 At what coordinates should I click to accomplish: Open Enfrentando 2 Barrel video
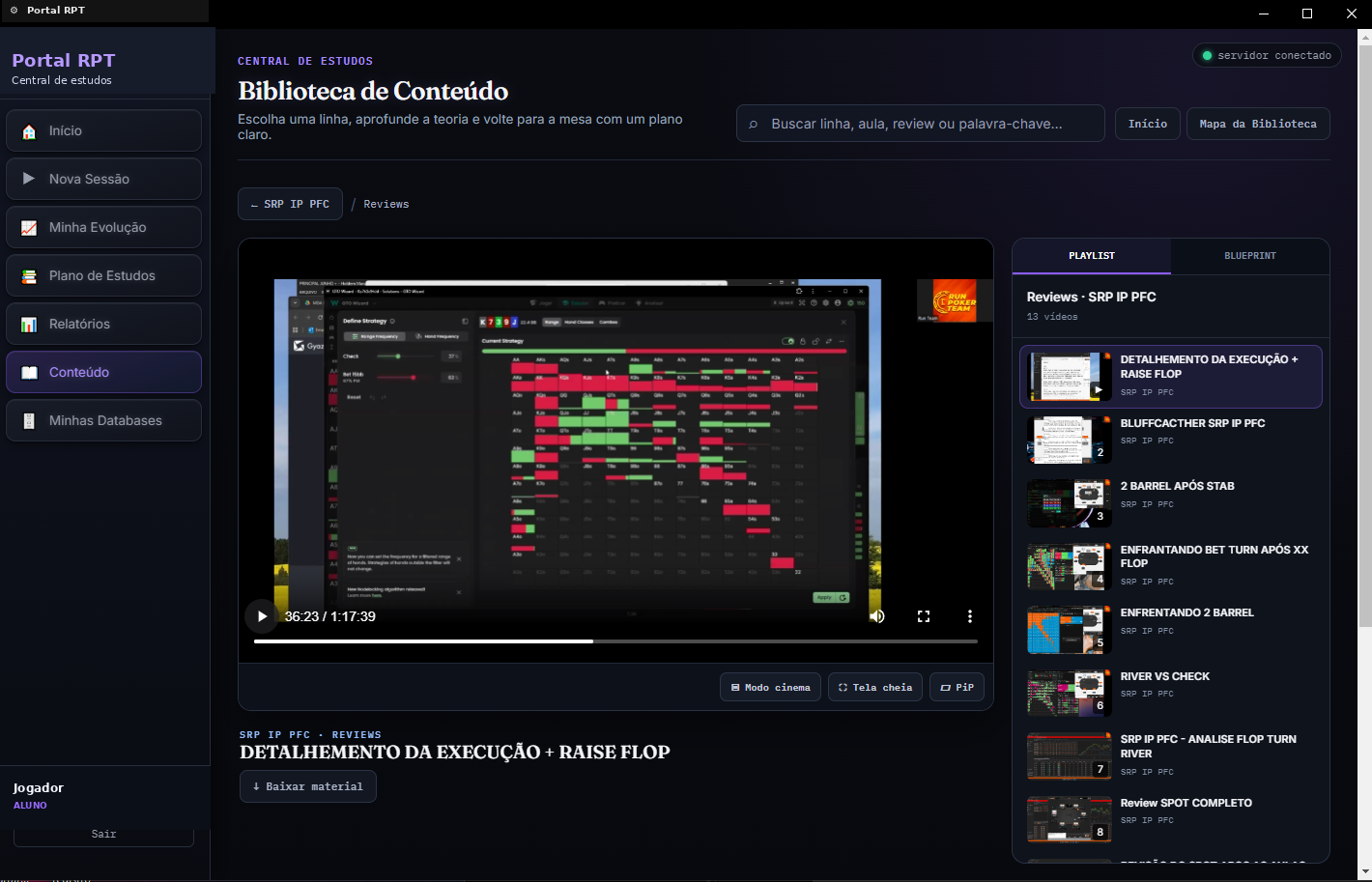(1171, 629)
